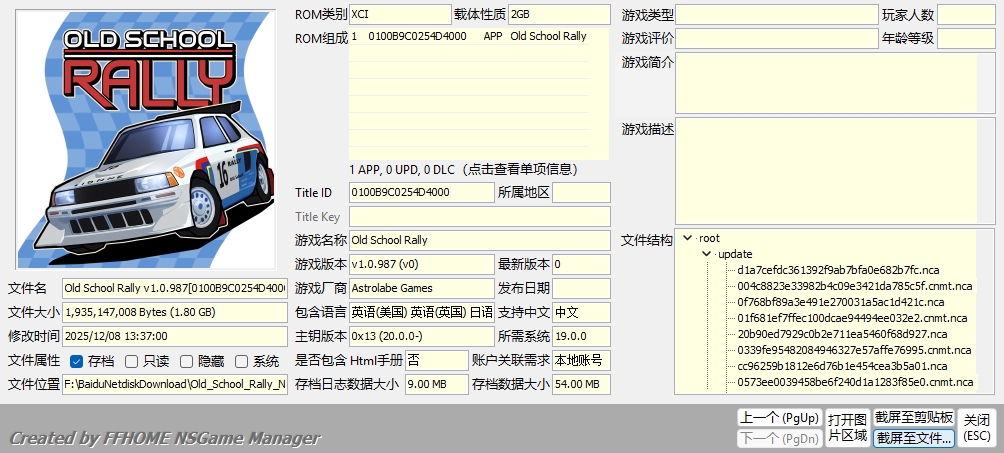Check the 系统 system attribute checkbox
1004x453 pixels.
[x=242, y=361]
